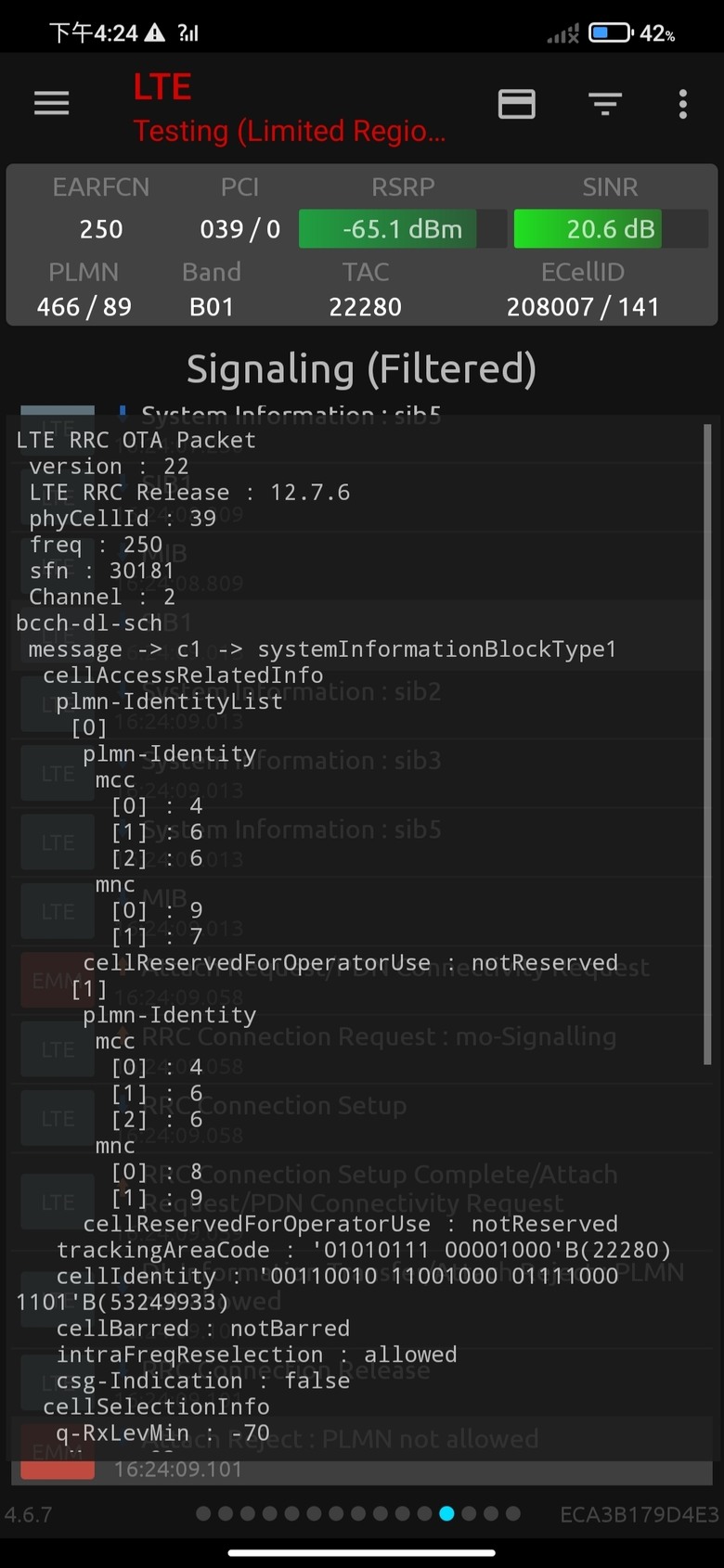This screenshot has height=1568, width=724.
Task: Open the signaling filter icon
Action: [604, 103]
